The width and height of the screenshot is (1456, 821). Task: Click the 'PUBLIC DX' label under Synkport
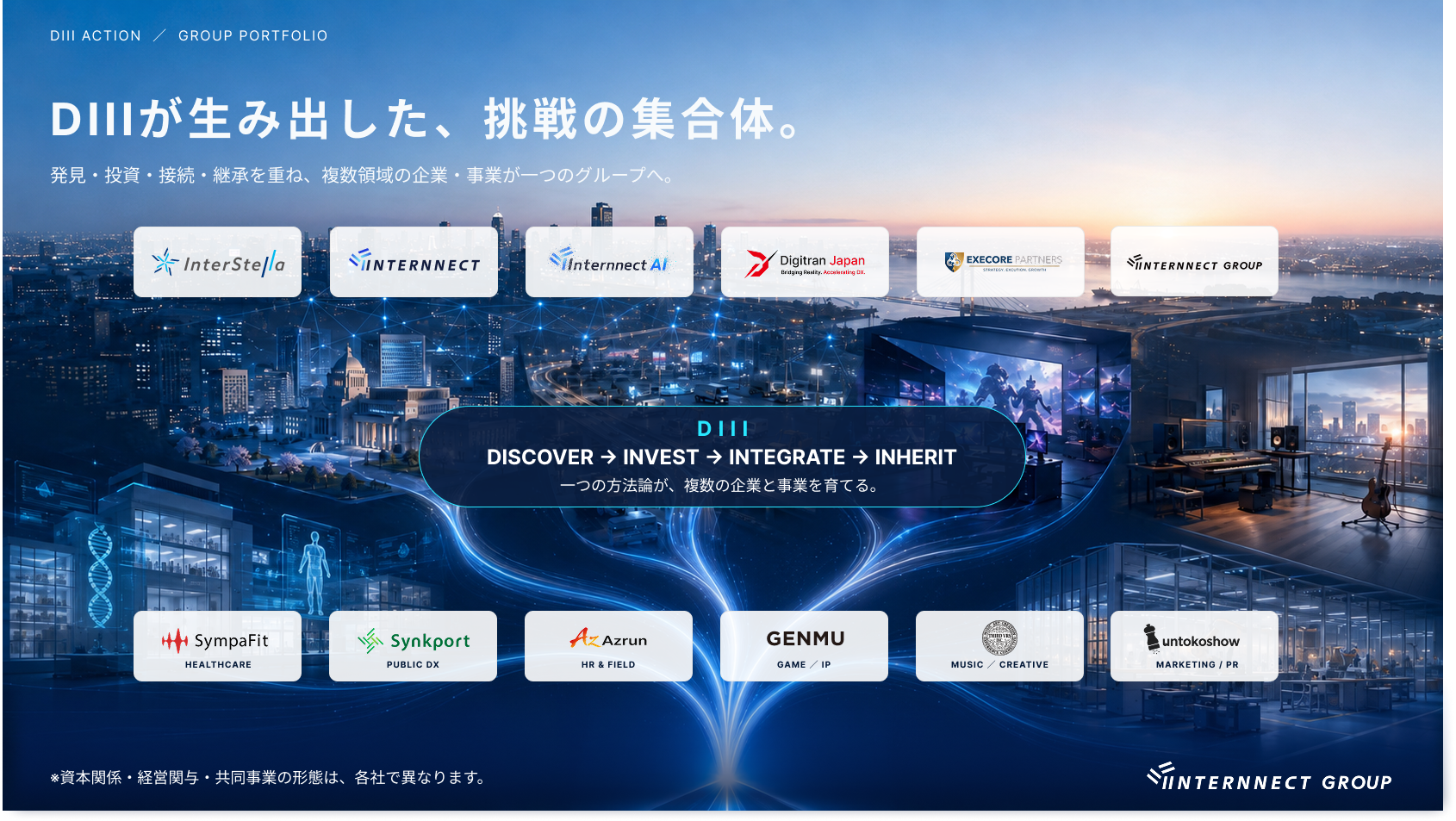click(x=413, y=665)
